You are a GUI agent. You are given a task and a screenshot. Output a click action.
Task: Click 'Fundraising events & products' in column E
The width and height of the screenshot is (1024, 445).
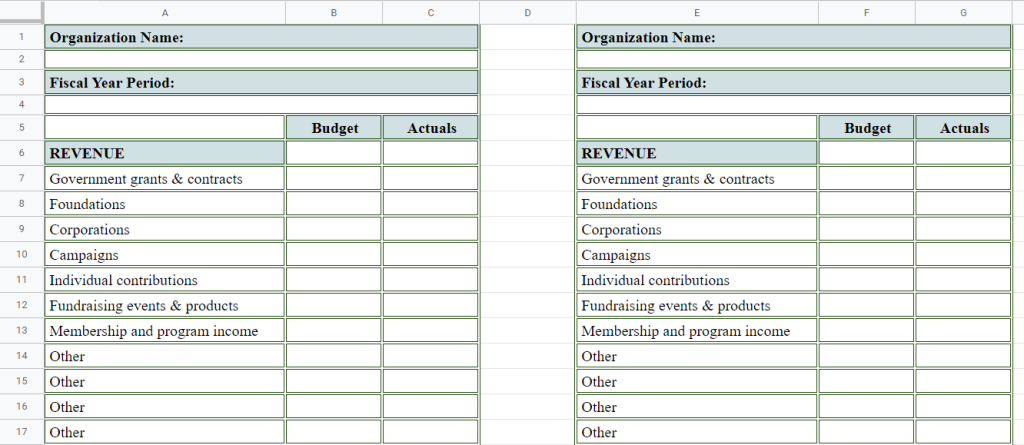coord(697,305)
